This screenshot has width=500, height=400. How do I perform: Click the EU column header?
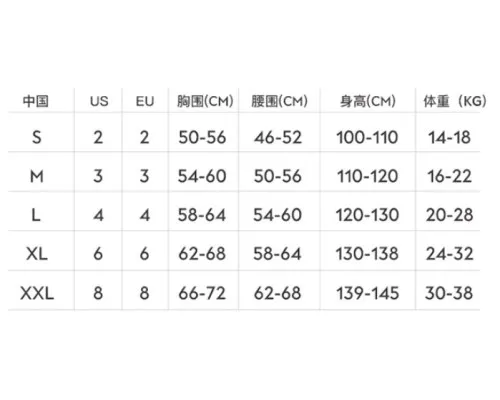click(145, 101)
